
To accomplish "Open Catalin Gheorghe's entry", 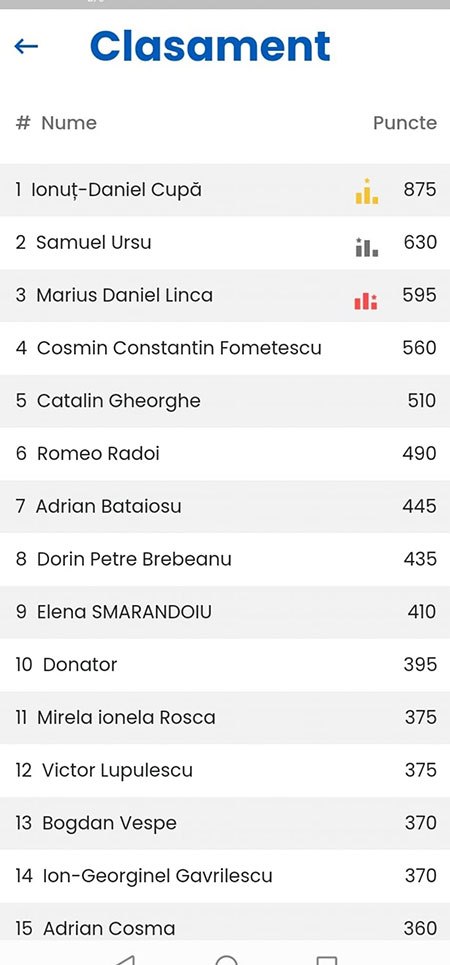I will point(225,401).
